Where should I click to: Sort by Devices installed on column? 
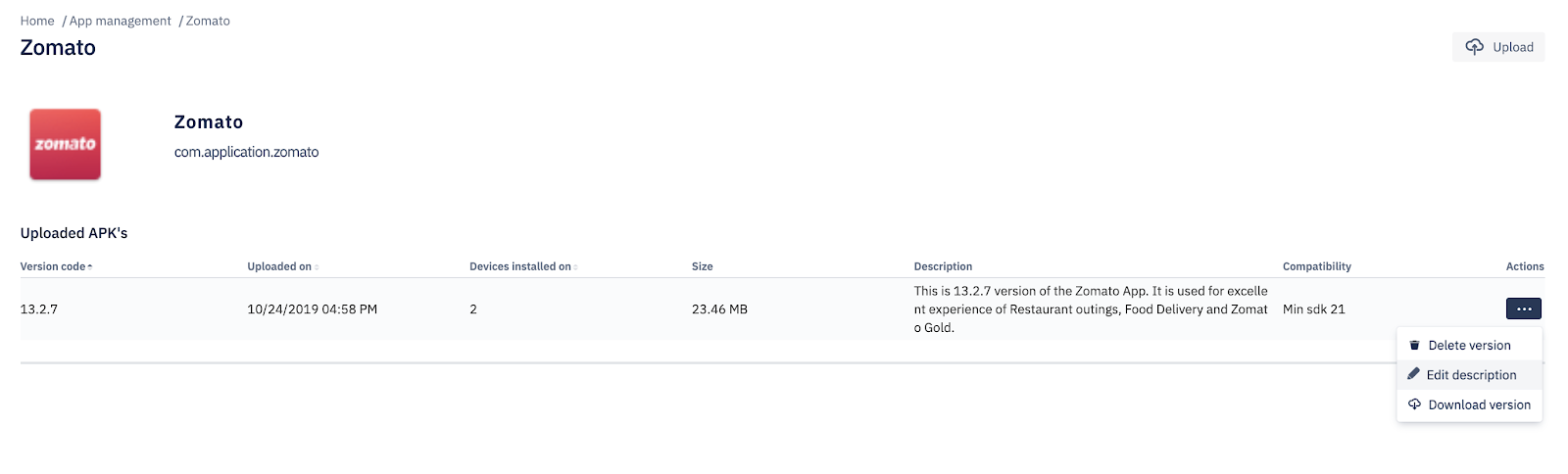pos(520,266)
